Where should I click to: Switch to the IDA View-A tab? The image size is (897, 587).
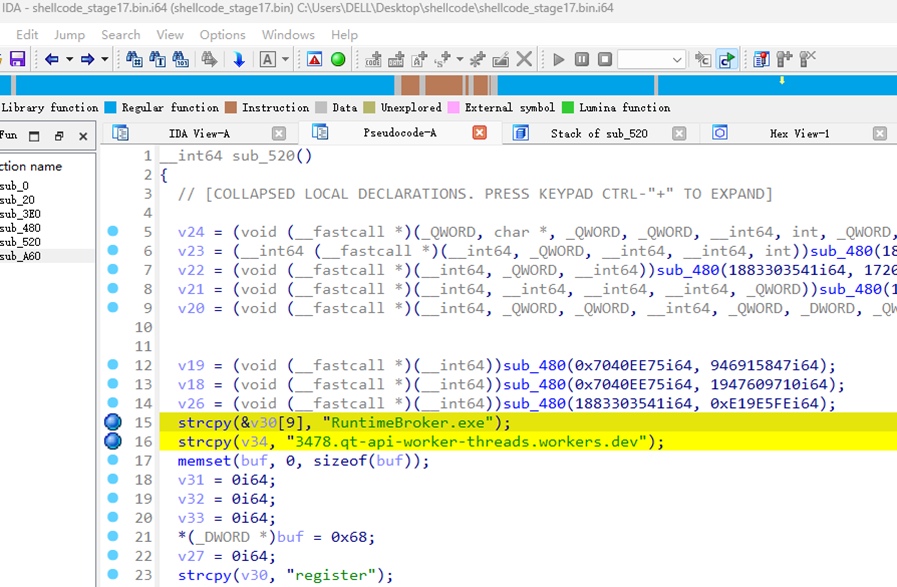[x=199, y=133]
